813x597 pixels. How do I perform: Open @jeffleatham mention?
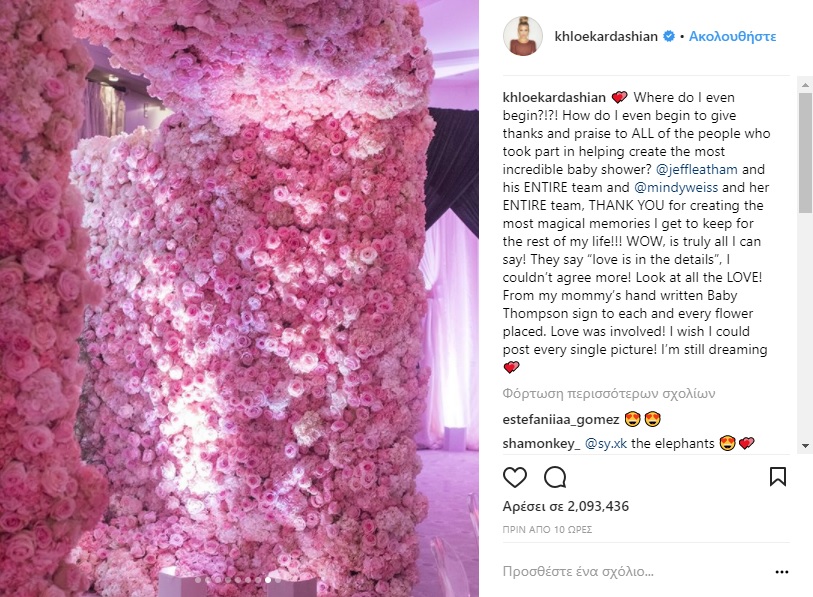click(x=696, y=170)
